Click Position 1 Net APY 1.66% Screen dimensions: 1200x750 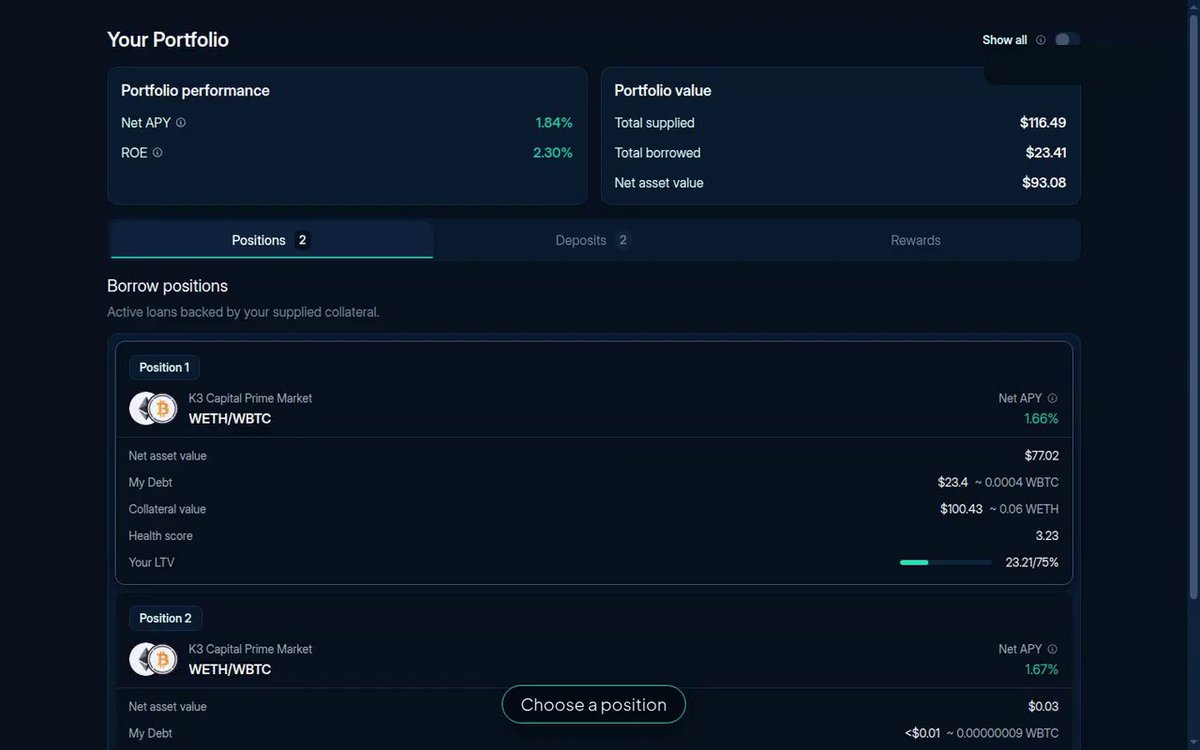pos(1041,418)
